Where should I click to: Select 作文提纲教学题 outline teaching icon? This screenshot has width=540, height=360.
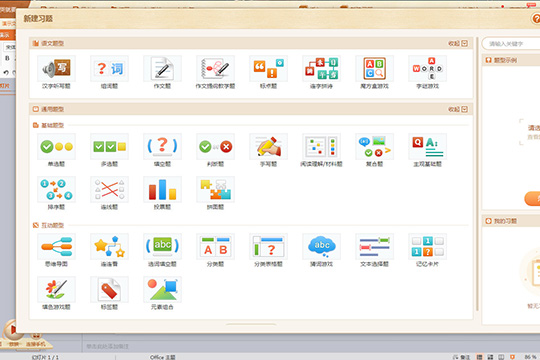coord(215,69)
